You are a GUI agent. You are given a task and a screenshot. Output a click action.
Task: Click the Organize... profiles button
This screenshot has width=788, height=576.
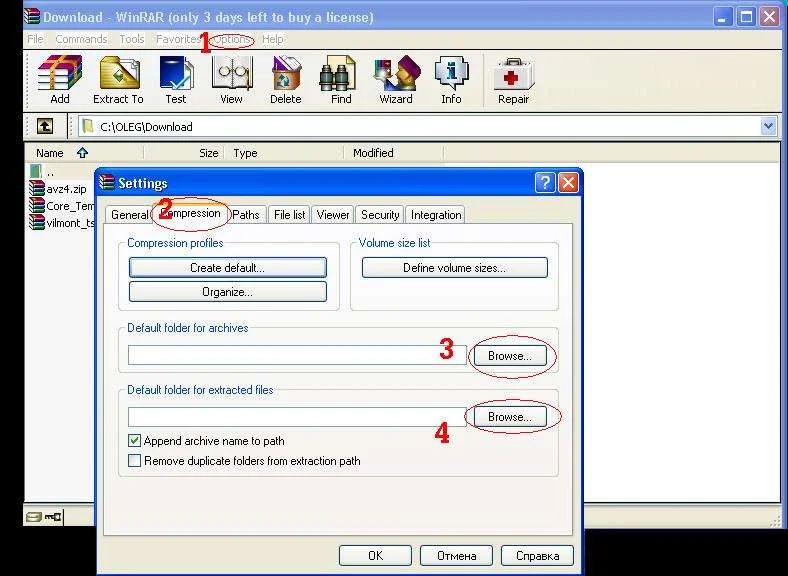[x=228, y=292]
